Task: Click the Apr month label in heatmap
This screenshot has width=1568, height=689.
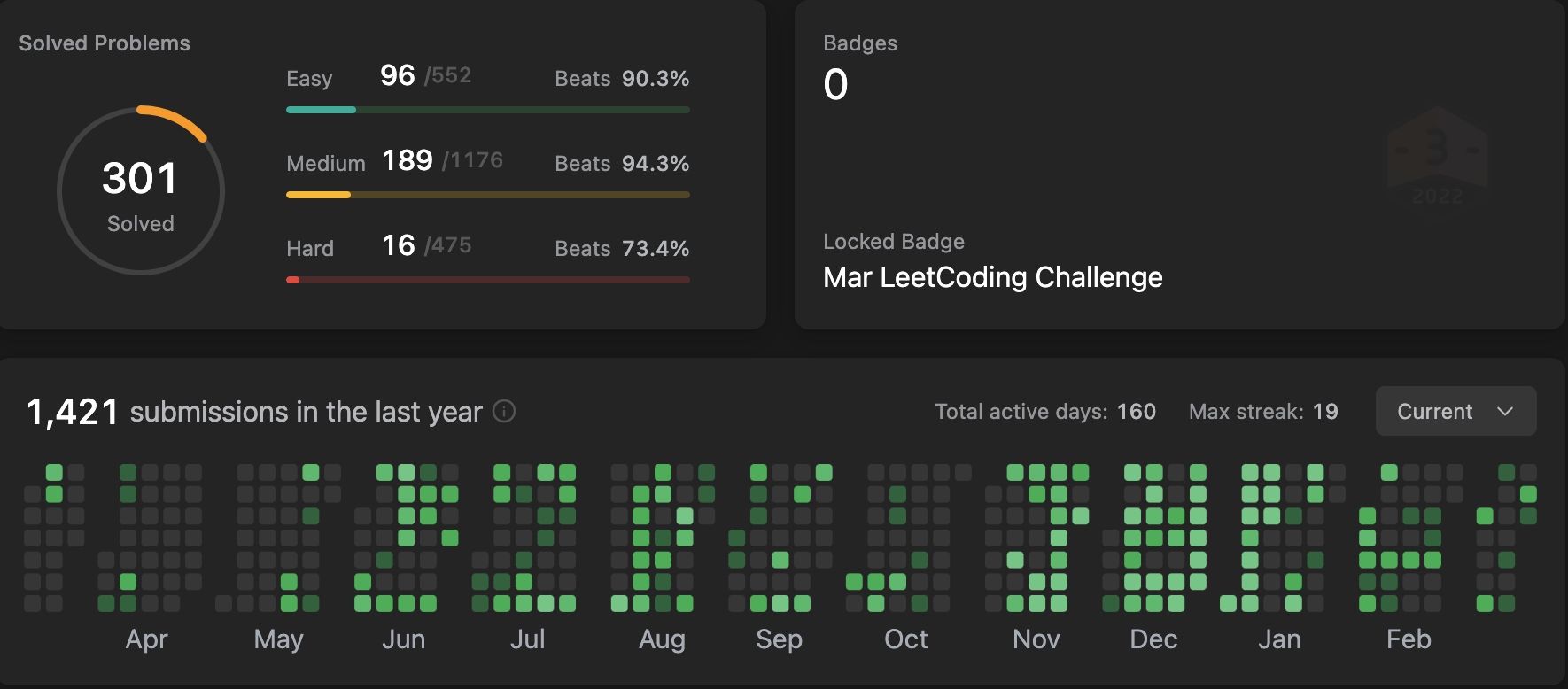Action: tap(146, 639)
